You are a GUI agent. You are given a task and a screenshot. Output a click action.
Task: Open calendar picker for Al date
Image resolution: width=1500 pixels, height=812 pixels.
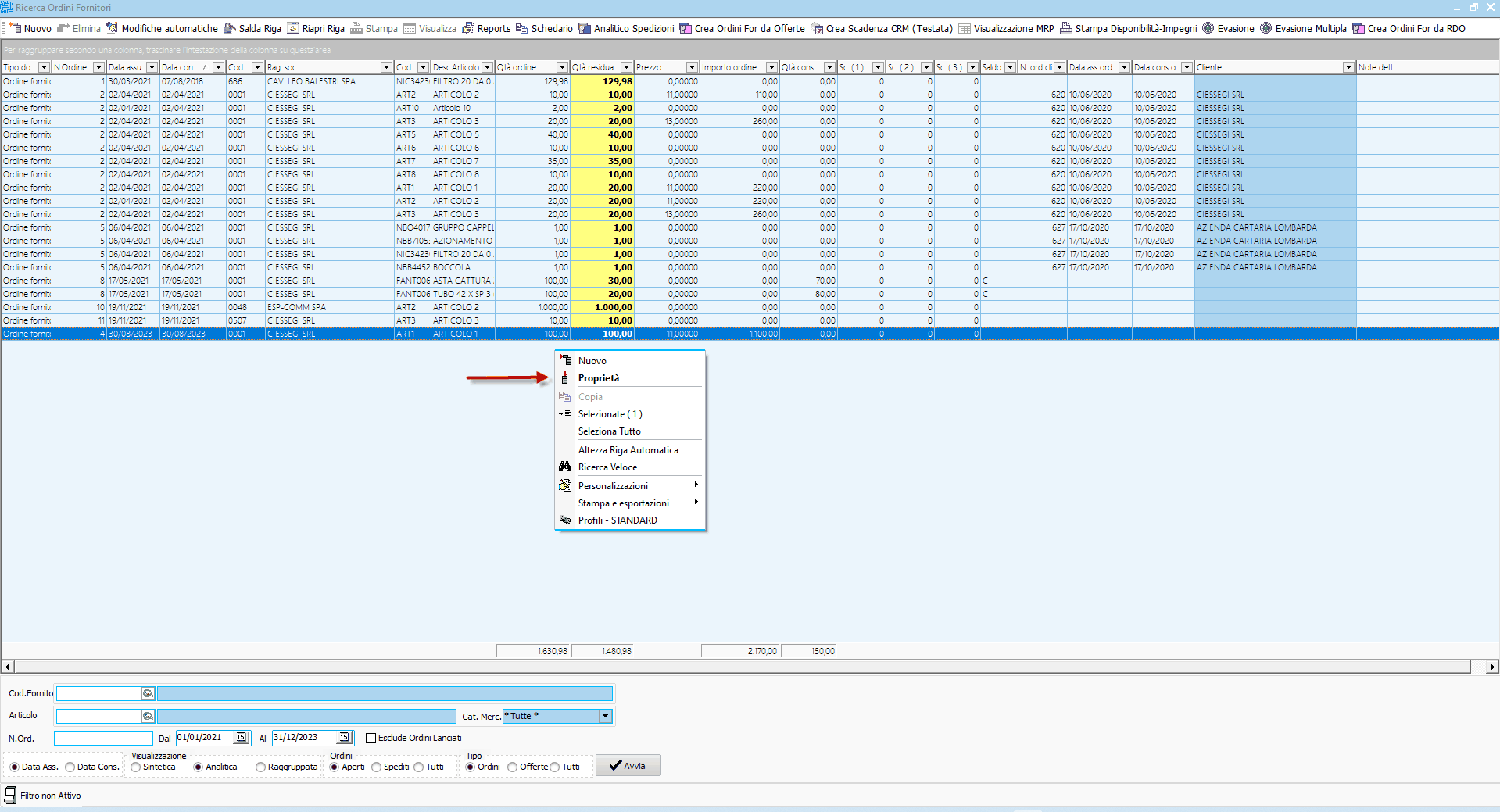point(344,737)
